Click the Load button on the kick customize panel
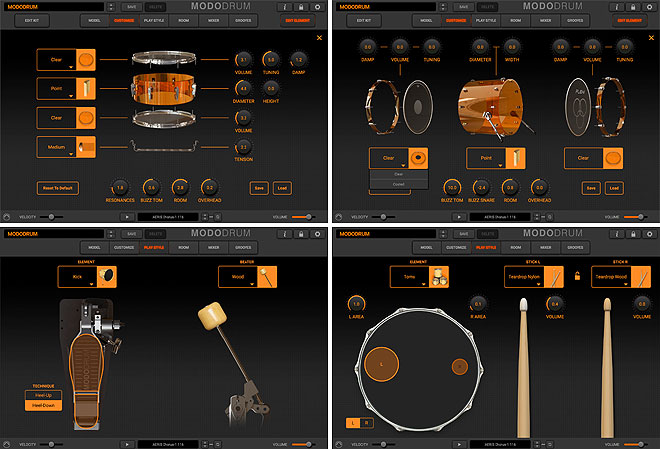 (614, 187)
